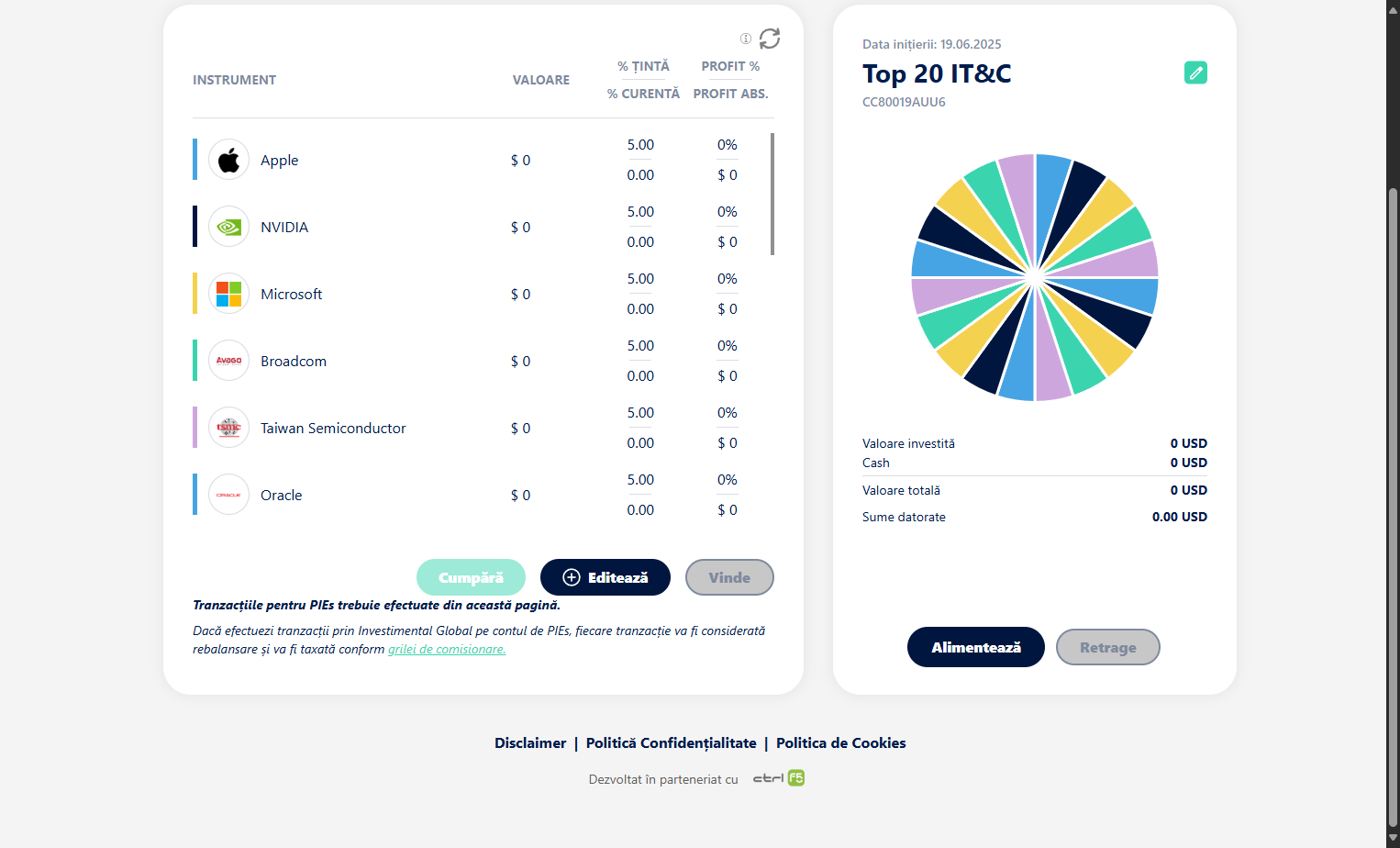
Task: Click the Apple logo icon
Action: [228, 160]
